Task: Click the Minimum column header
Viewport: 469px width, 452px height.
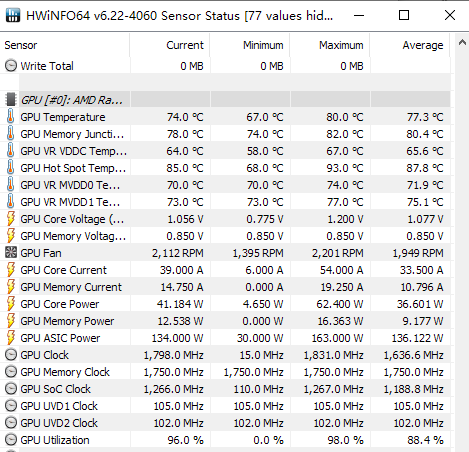Action: pos(250,45)
